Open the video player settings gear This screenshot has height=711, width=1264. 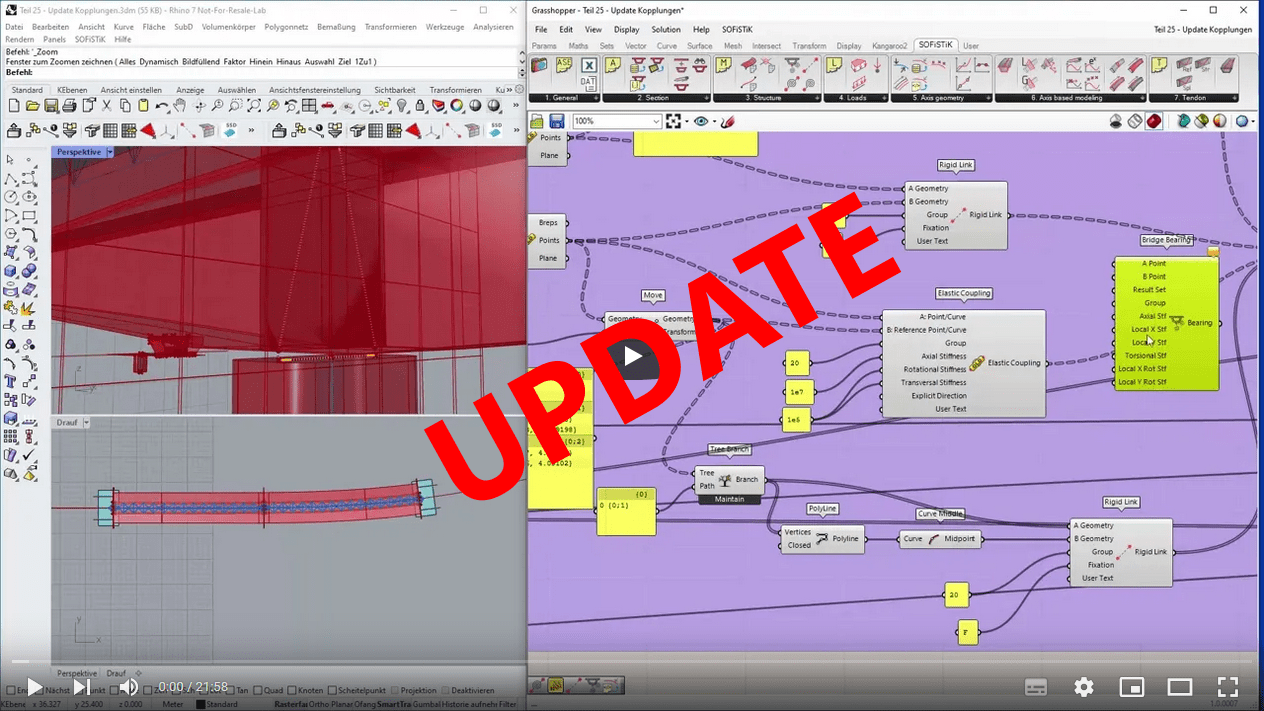click(1084, 687)
